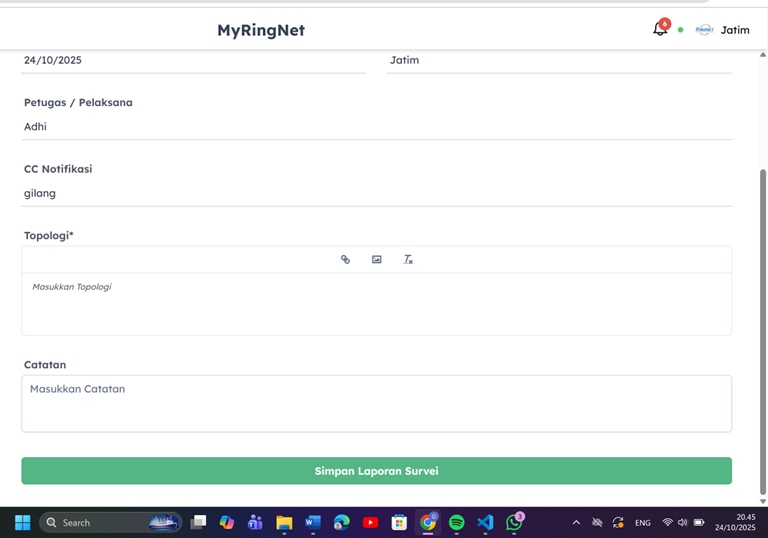
Task: Click the Petugas / Pelaksana field with Adhi
Action: tap(376, 127)
